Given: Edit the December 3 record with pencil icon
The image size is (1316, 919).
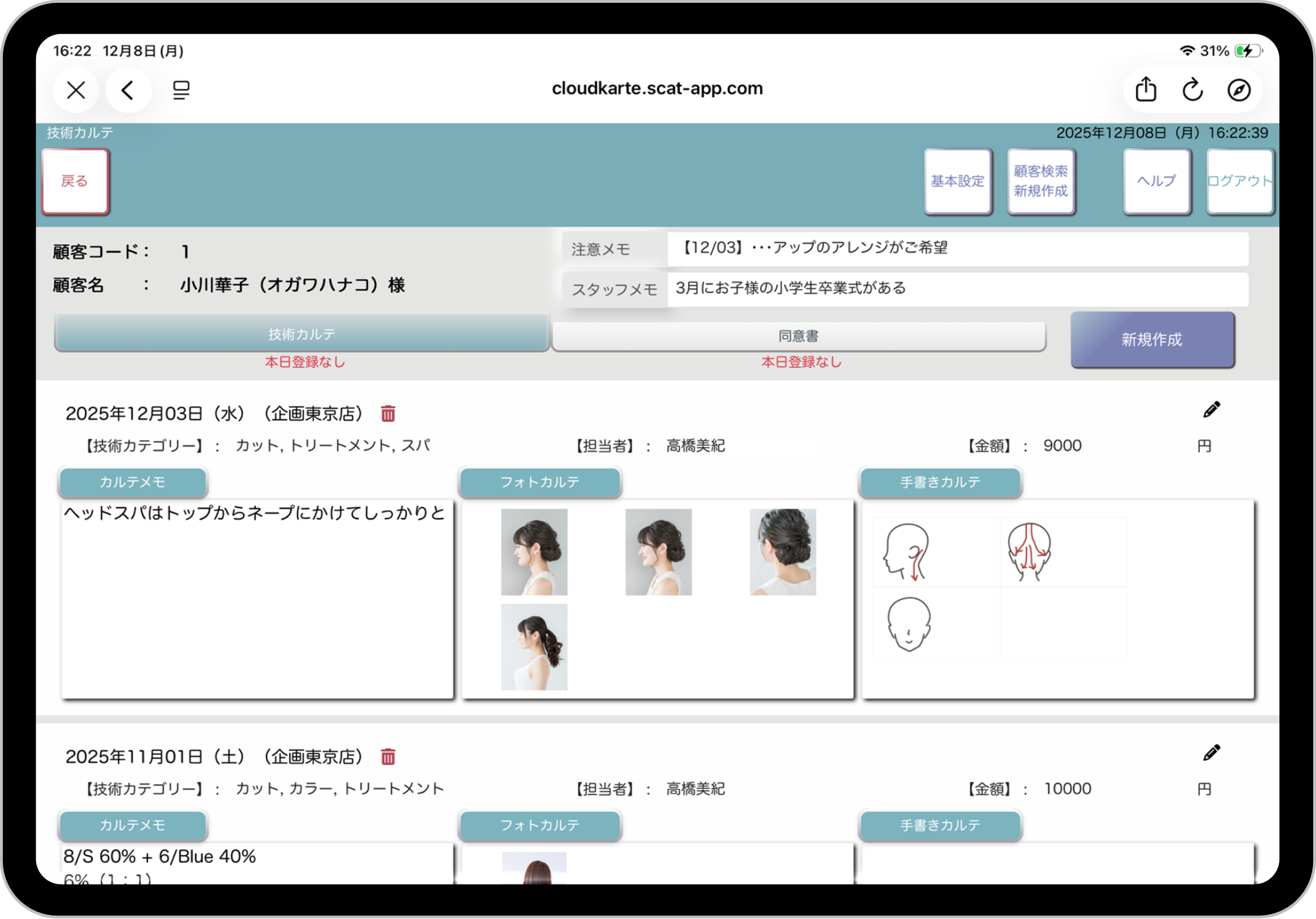Looking at the screenshot, I should 1211,410.
